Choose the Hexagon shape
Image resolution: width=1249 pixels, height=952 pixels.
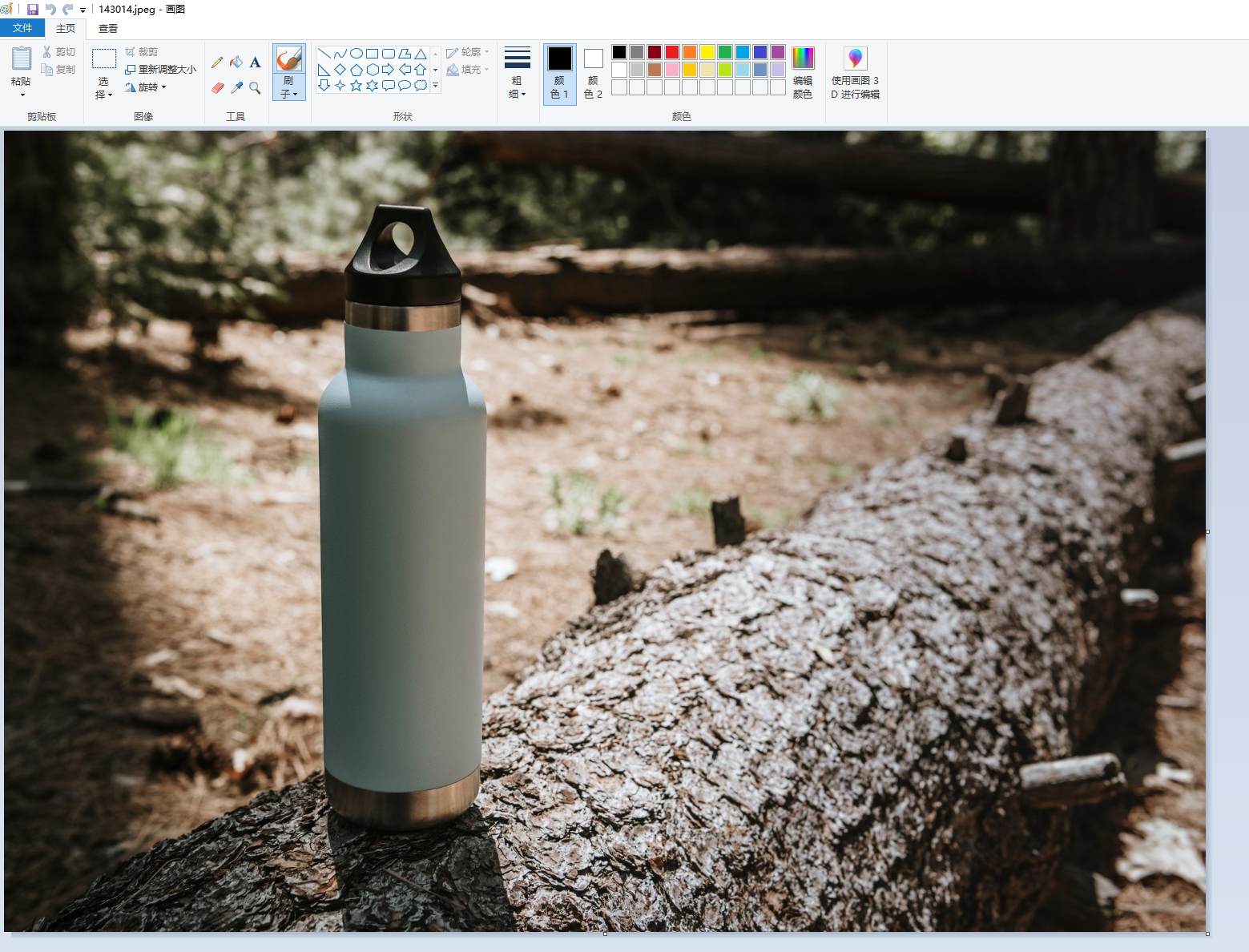[373, 70]
